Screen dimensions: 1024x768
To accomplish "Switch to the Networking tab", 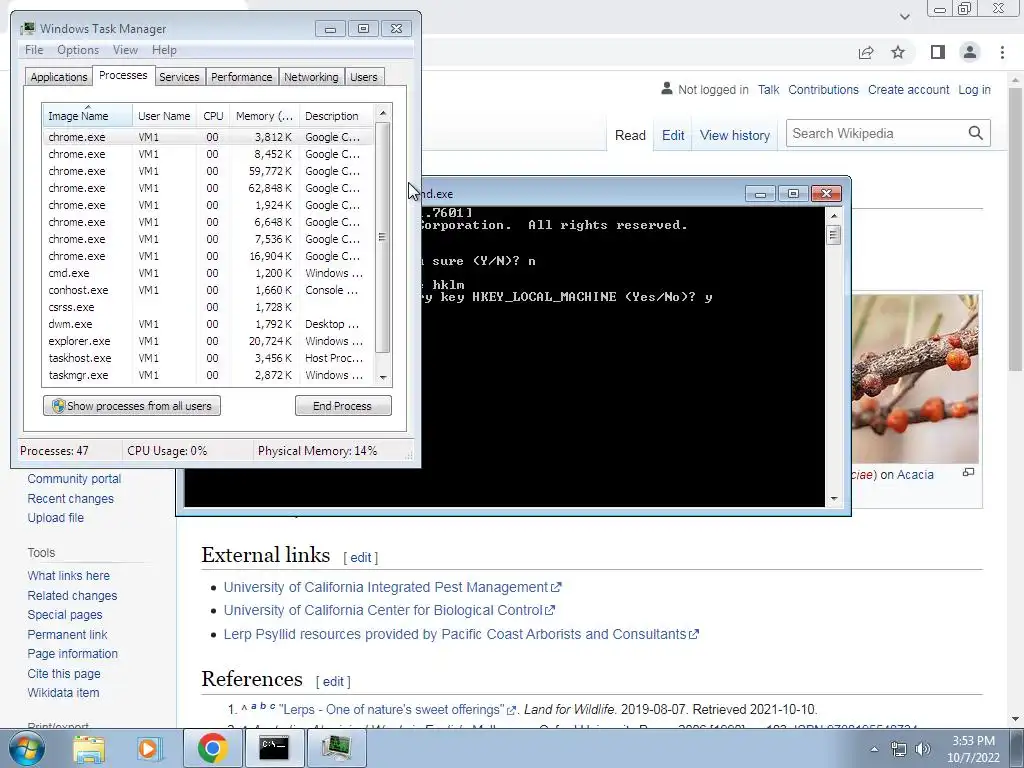I will pos(311,77).
